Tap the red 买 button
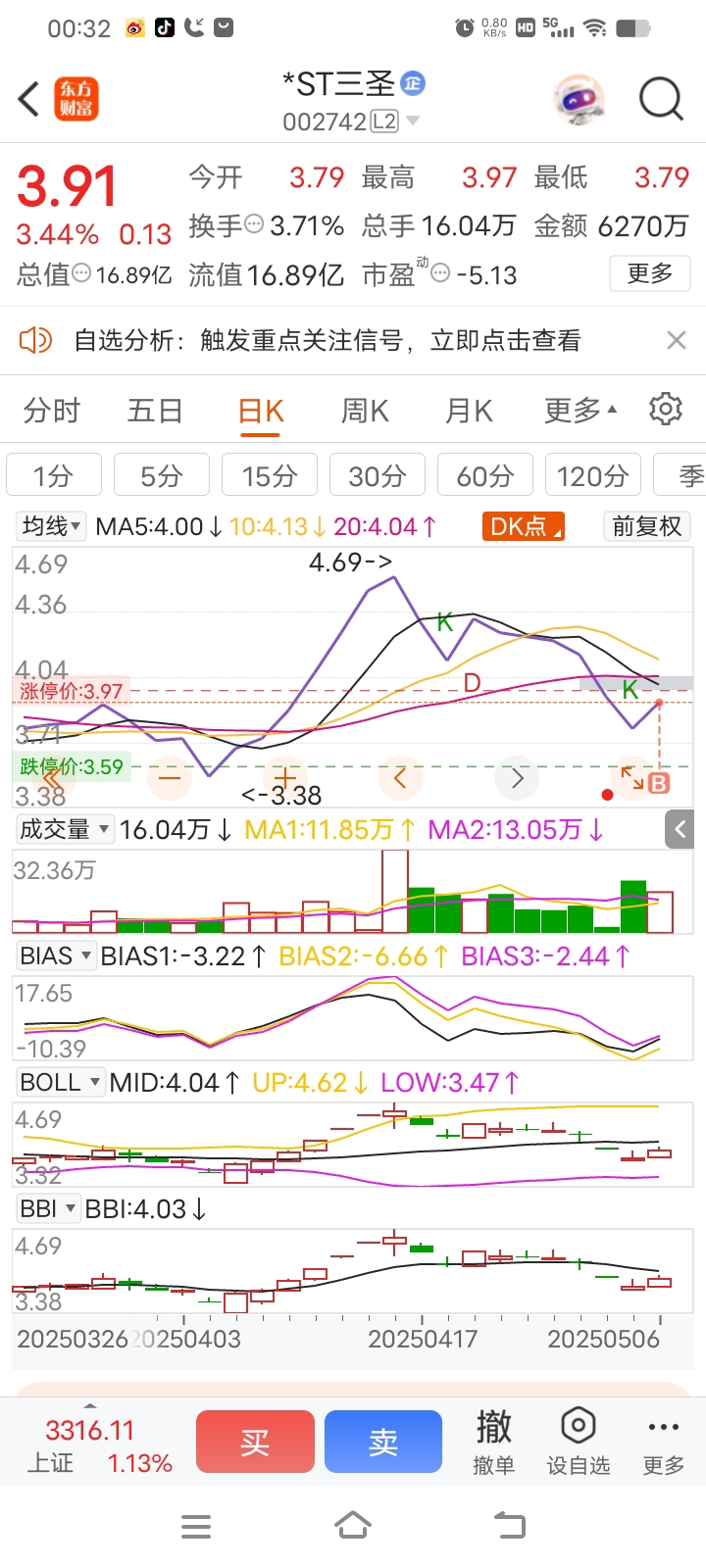This screenshot has height=1568, width=706. coord(255,1442)
